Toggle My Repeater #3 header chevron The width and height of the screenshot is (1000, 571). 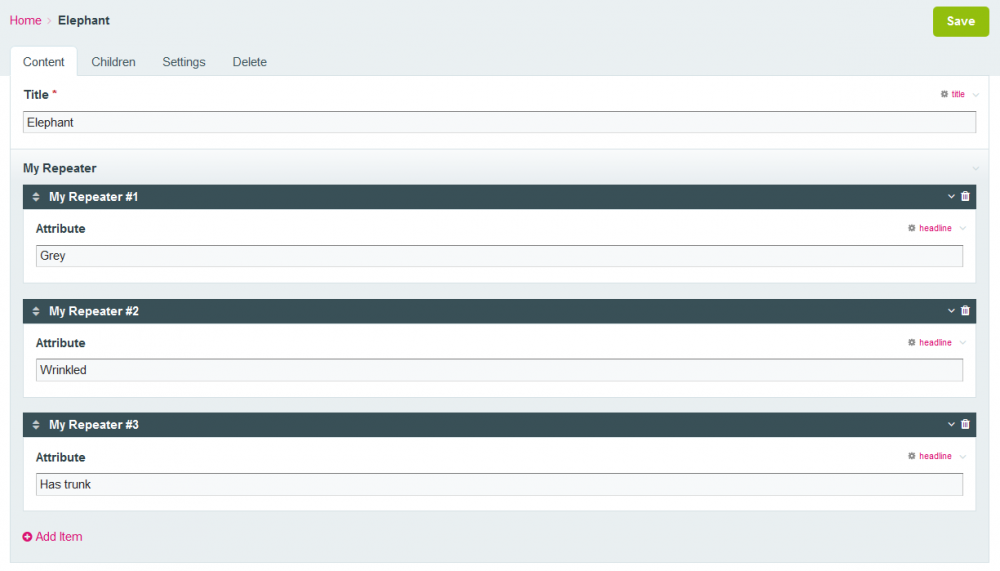951,425
